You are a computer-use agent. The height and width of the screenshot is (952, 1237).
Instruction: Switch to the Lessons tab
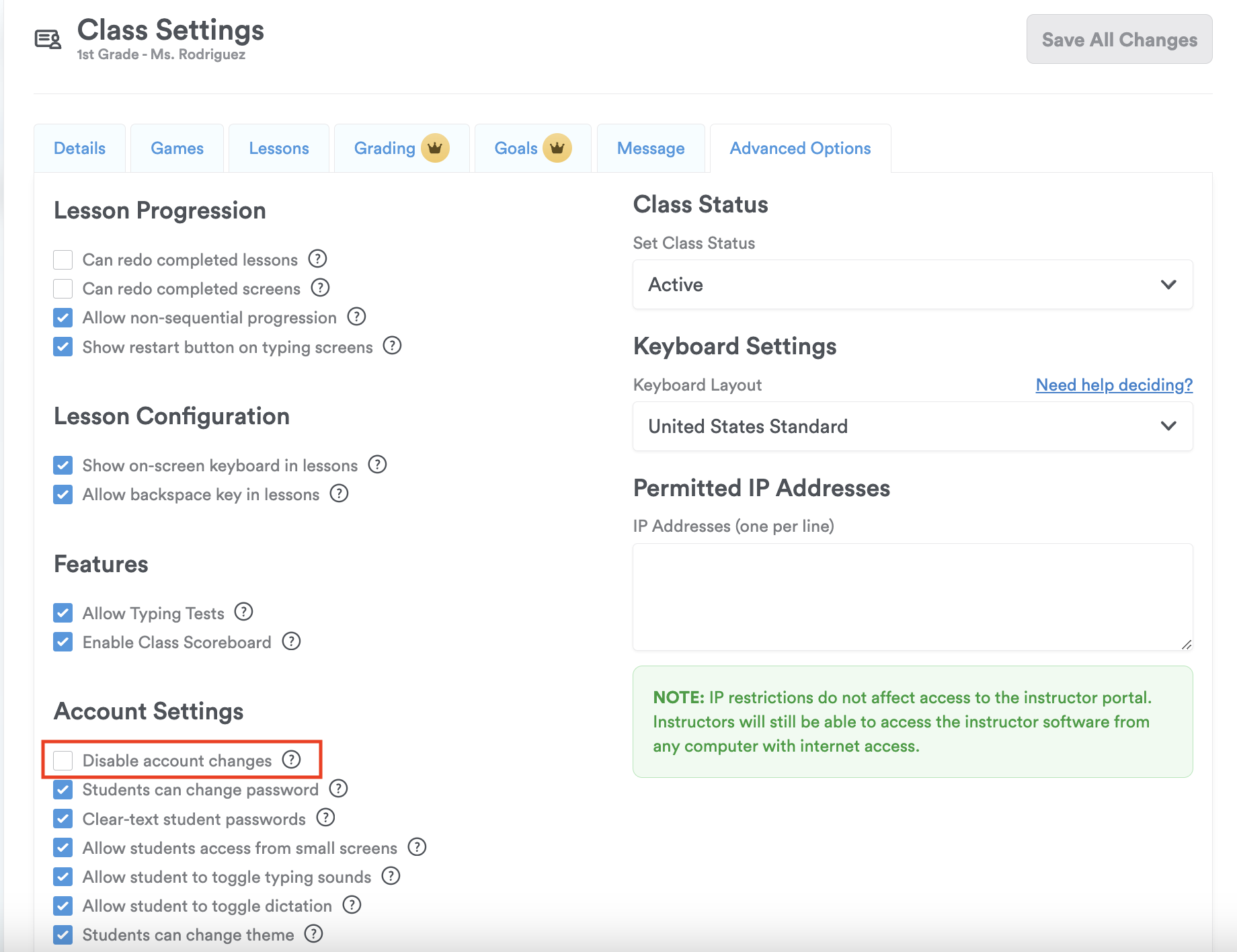coord(279,149)
